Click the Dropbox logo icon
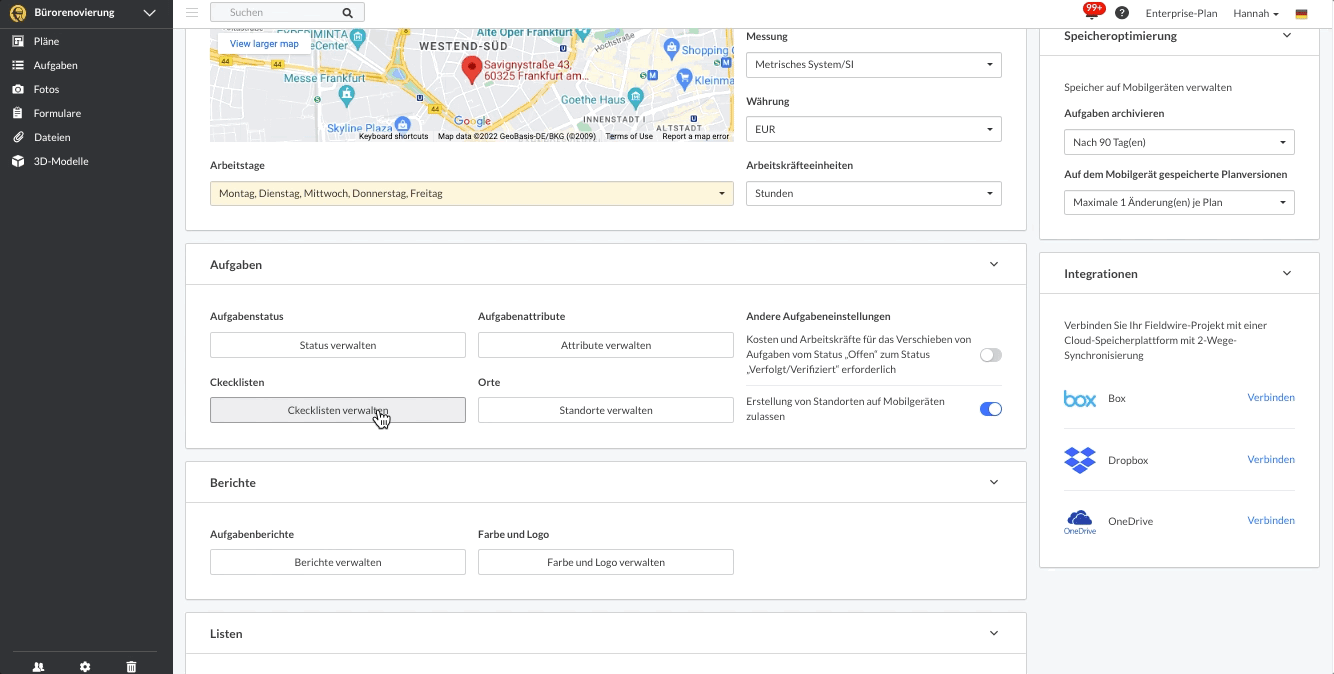The image size is (1334, 674). pos(1080,460)
